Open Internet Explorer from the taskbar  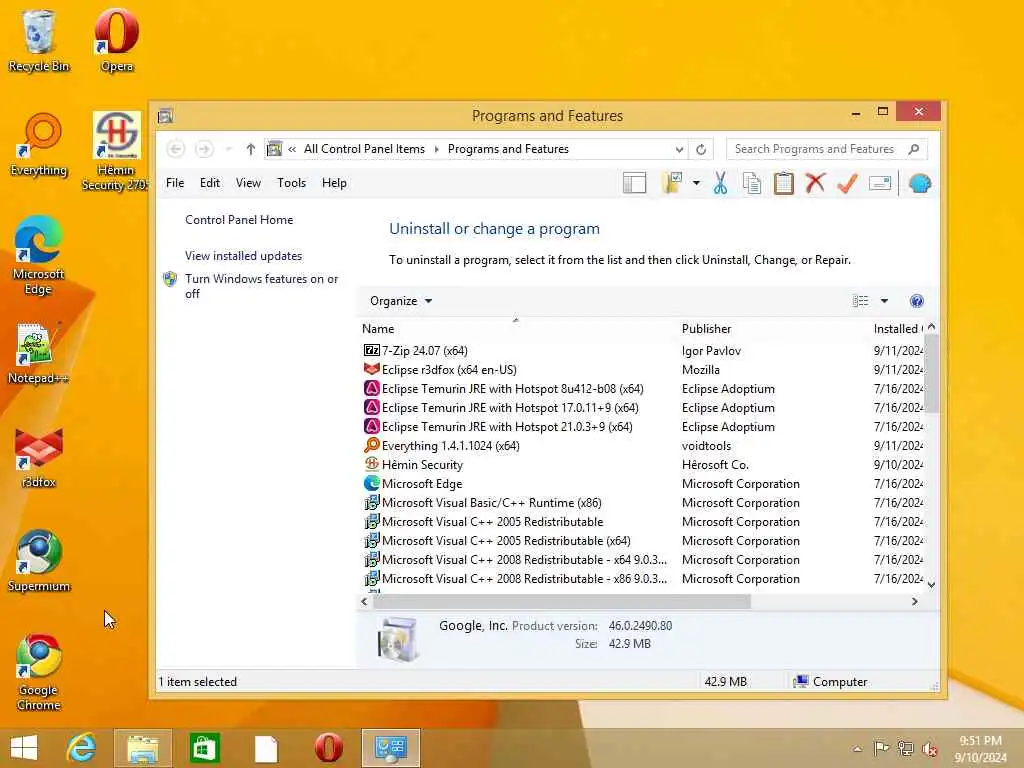tap(82, 748)
